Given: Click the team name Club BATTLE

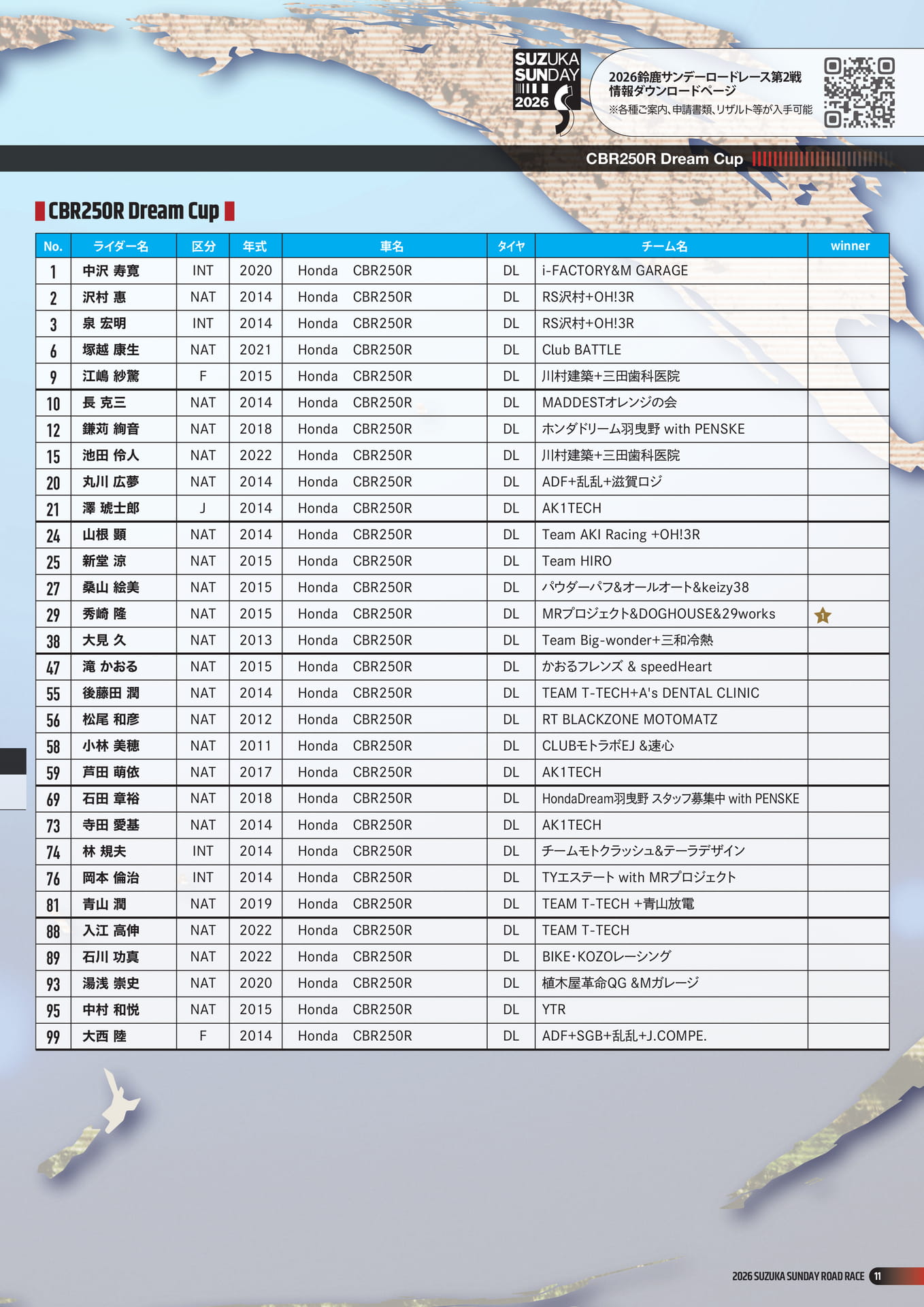Looking at the screenshot, I should click(582, 350).
